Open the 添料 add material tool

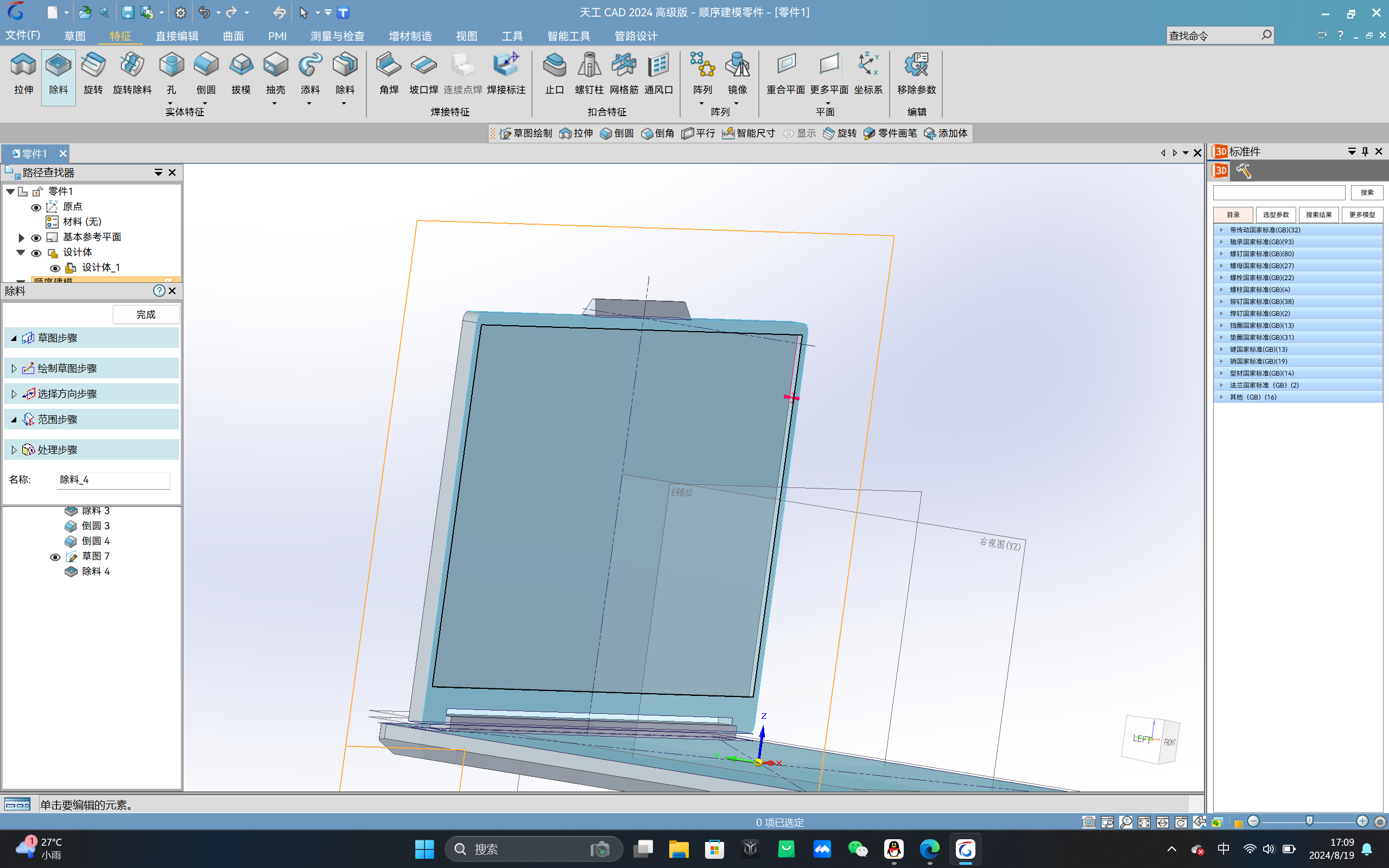tap(310, 73)
